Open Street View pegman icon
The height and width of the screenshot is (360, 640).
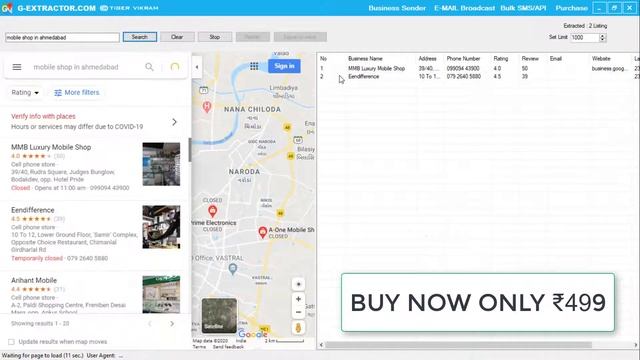click(298, 328)
